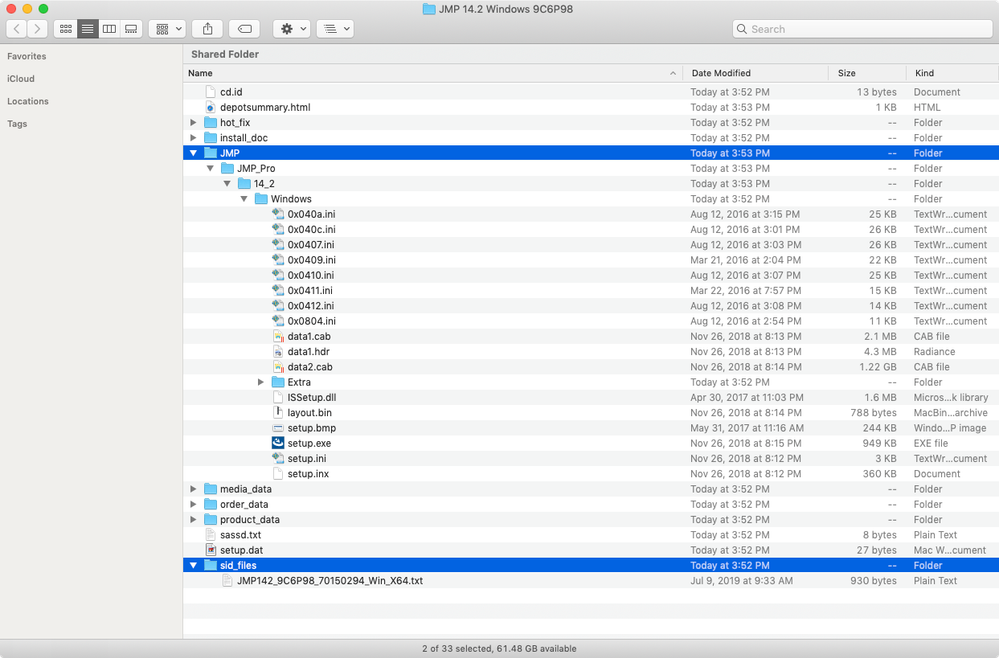The image size is (999, 658).
Task: Click the setup.bmp file icon
Action: point(278,428)
